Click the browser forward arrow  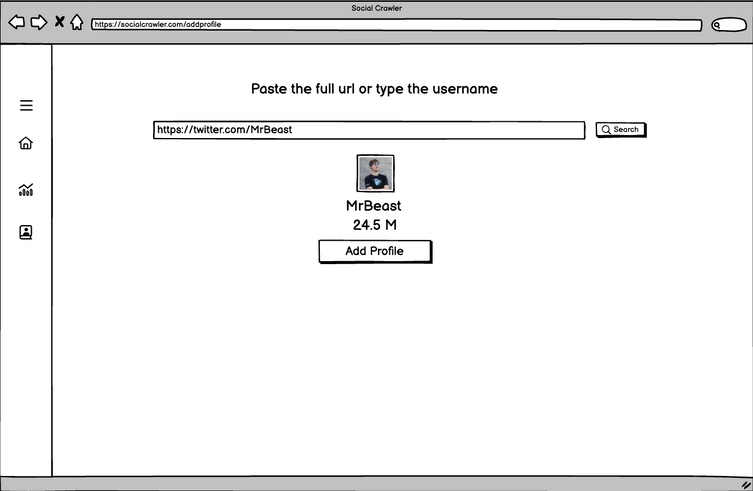coord(39,22)
